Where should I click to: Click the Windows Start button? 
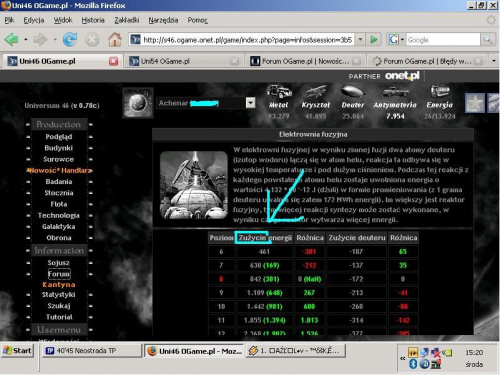[17, 351]
